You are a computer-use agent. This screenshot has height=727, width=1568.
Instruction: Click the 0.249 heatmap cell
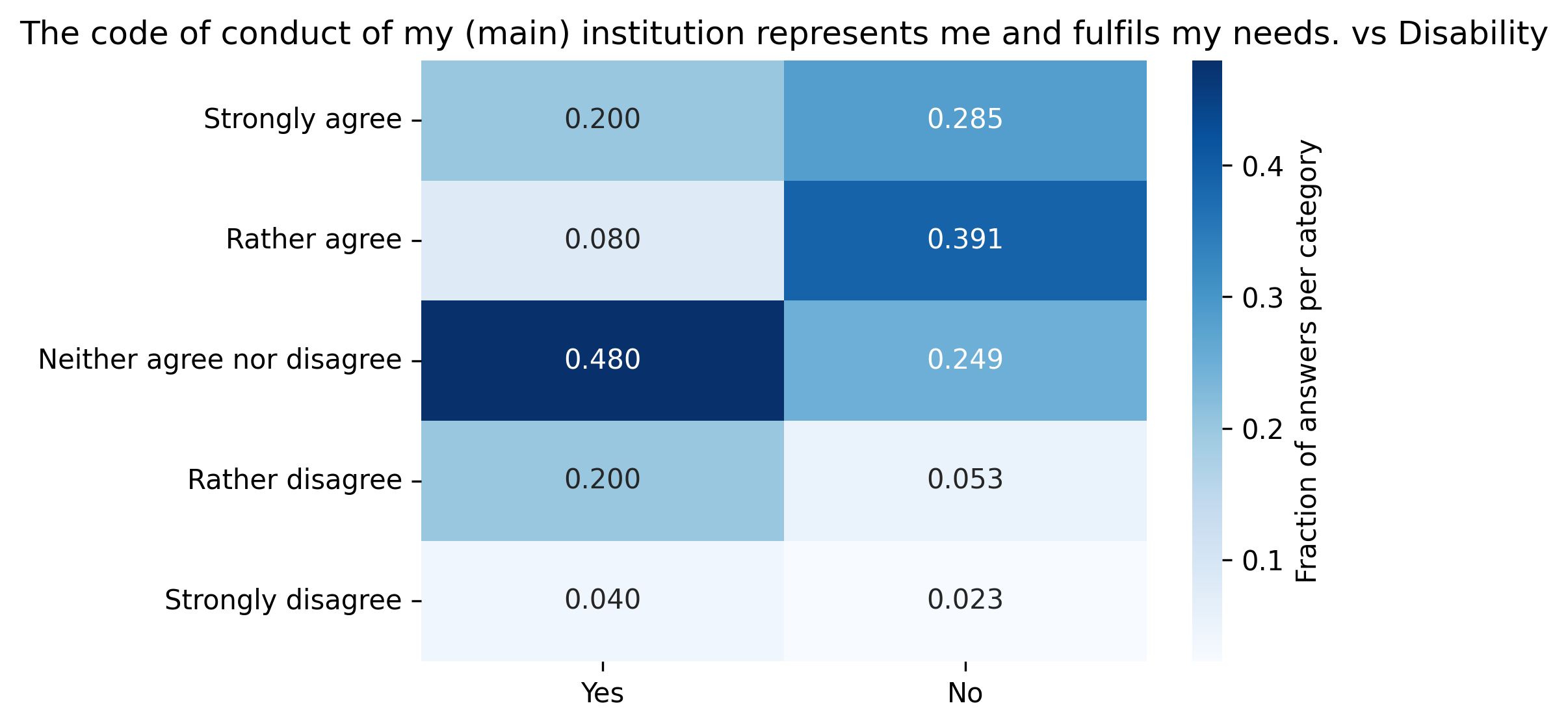pyautogui.click(x=965, y=360)
